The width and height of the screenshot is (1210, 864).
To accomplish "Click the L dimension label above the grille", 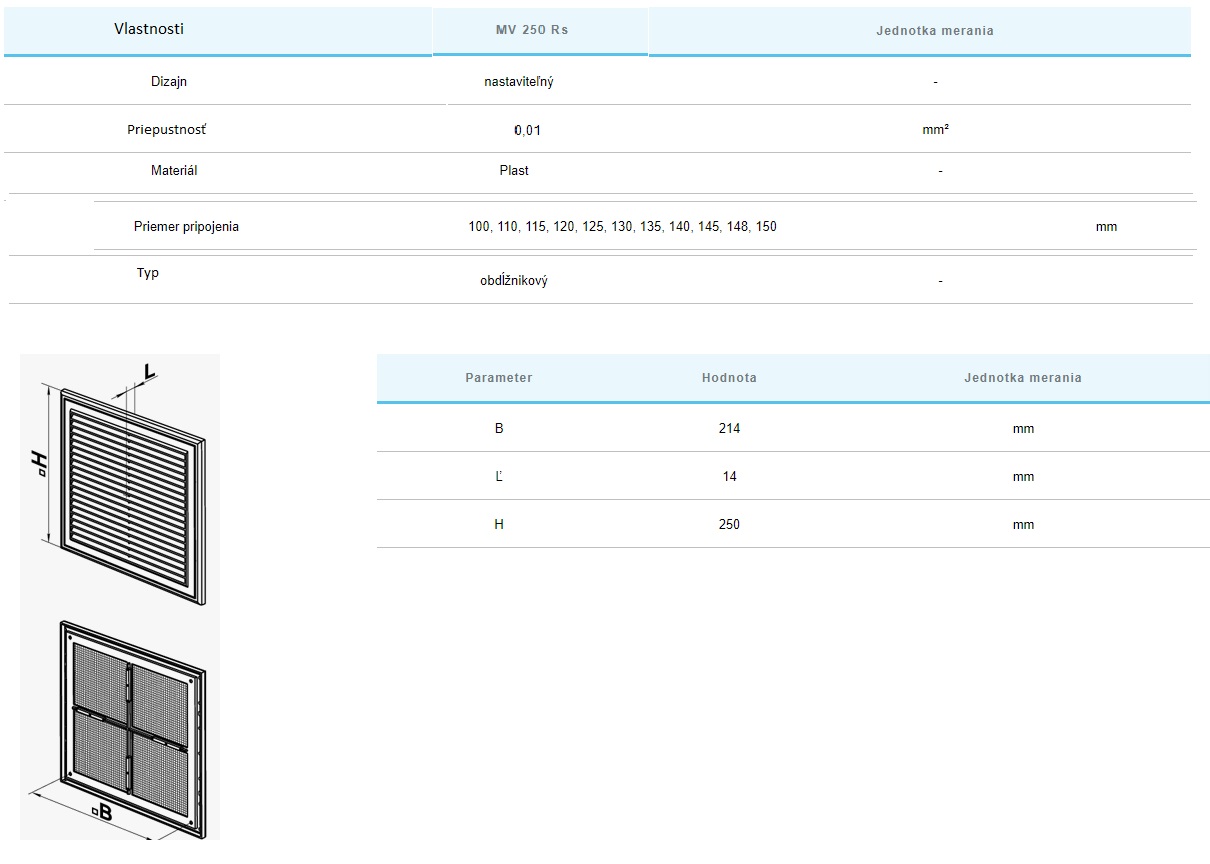I will [148, 373].
